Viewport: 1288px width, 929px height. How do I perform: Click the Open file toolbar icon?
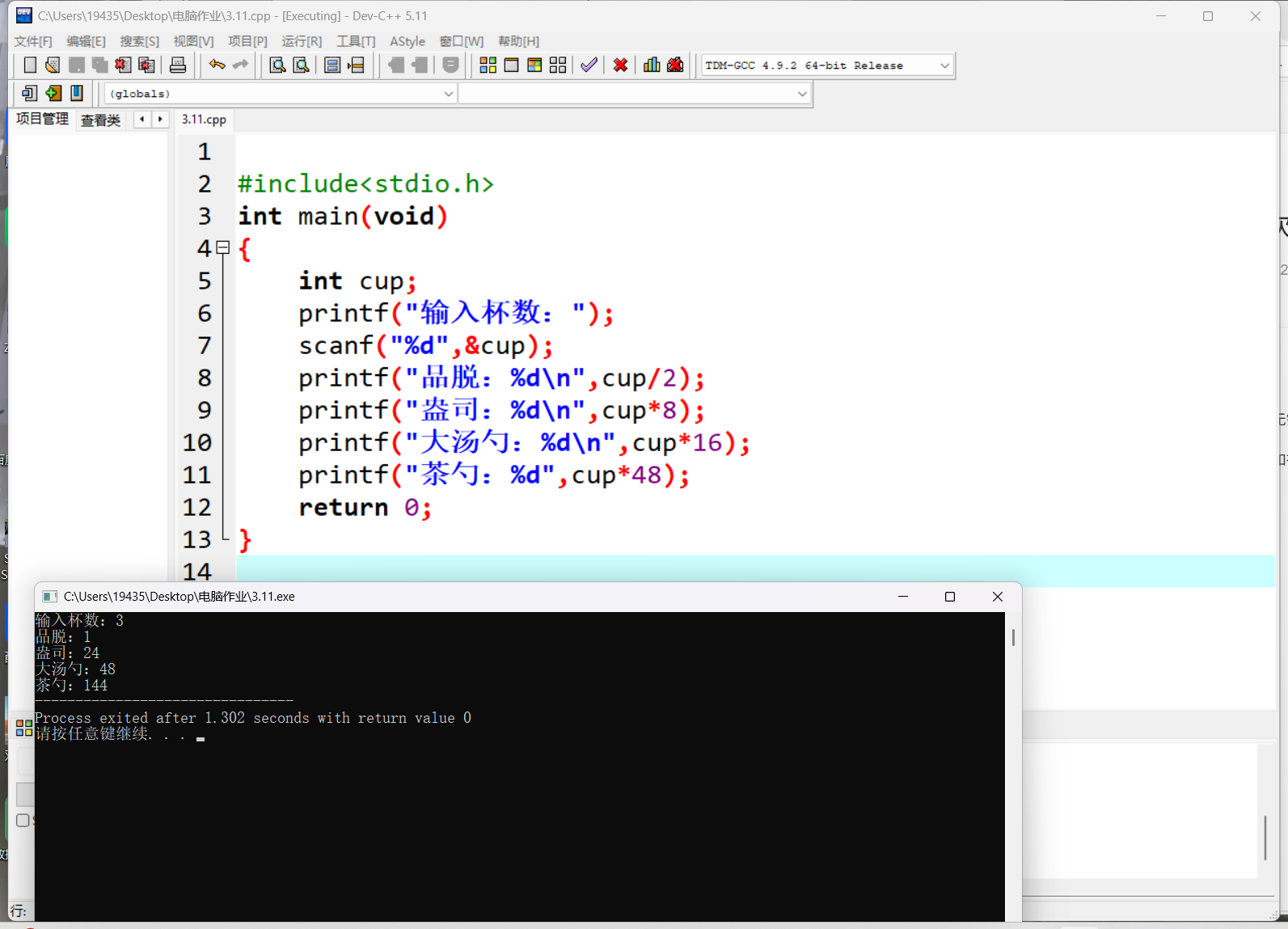click(53, 65)
